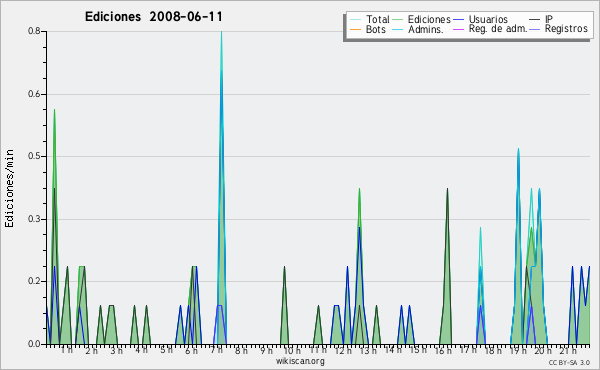The image size is (600, 370).
Task: Click the "2 h" x-axis label
Action: click(91, 351)
